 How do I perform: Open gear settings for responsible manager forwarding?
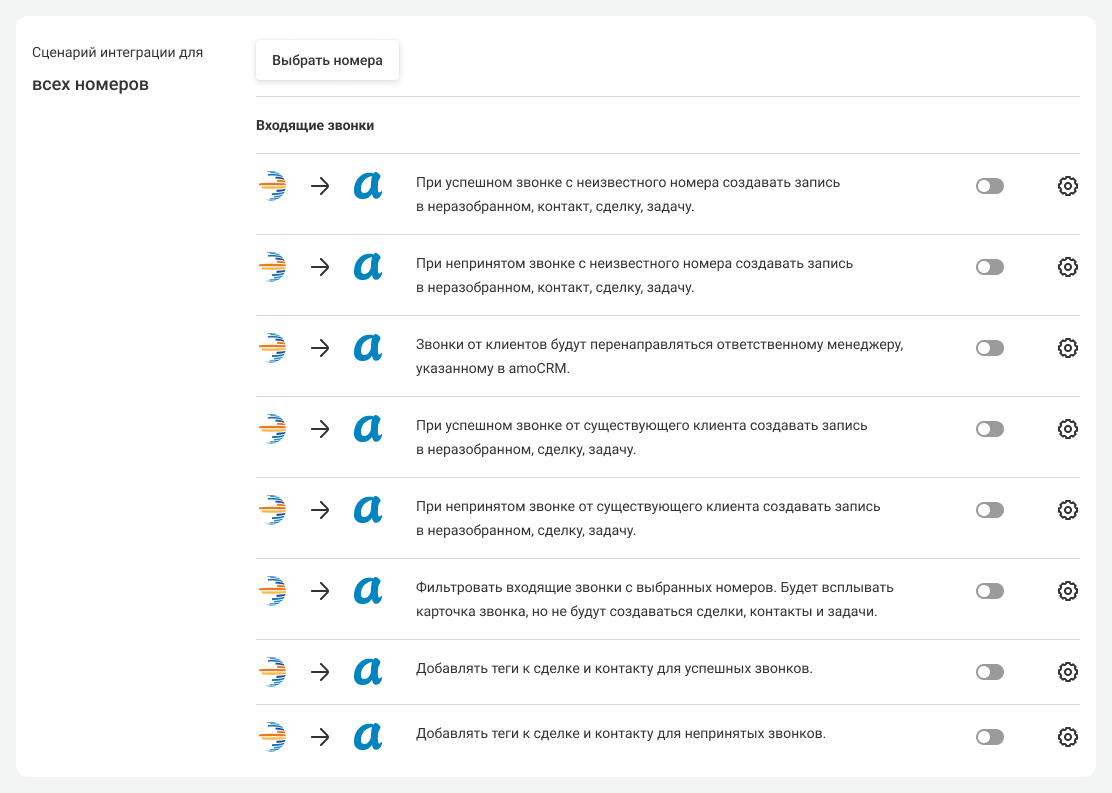(1067, 348)
